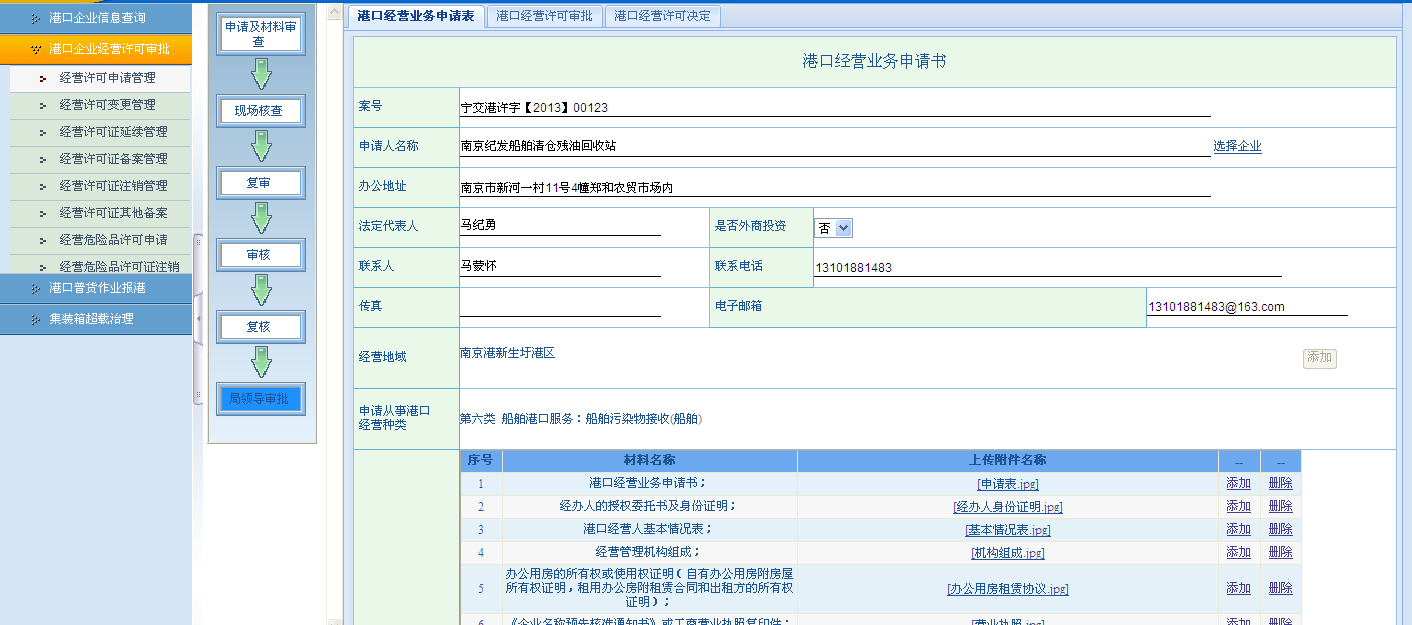
Task: Open the 审核 workflow step
Action: click(260, 255)
